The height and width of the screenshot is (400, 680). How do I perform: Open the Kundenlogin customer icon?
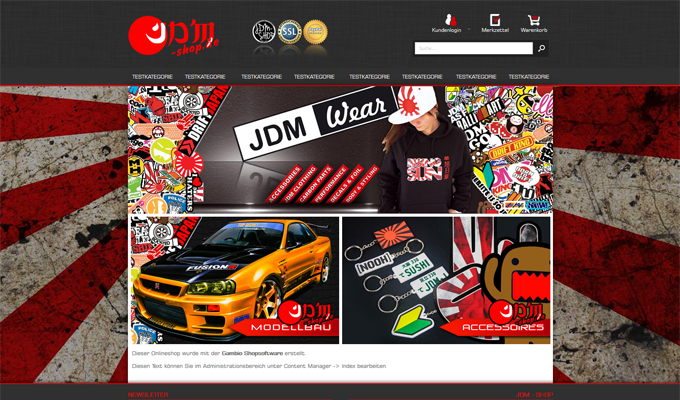pos(451,20)
